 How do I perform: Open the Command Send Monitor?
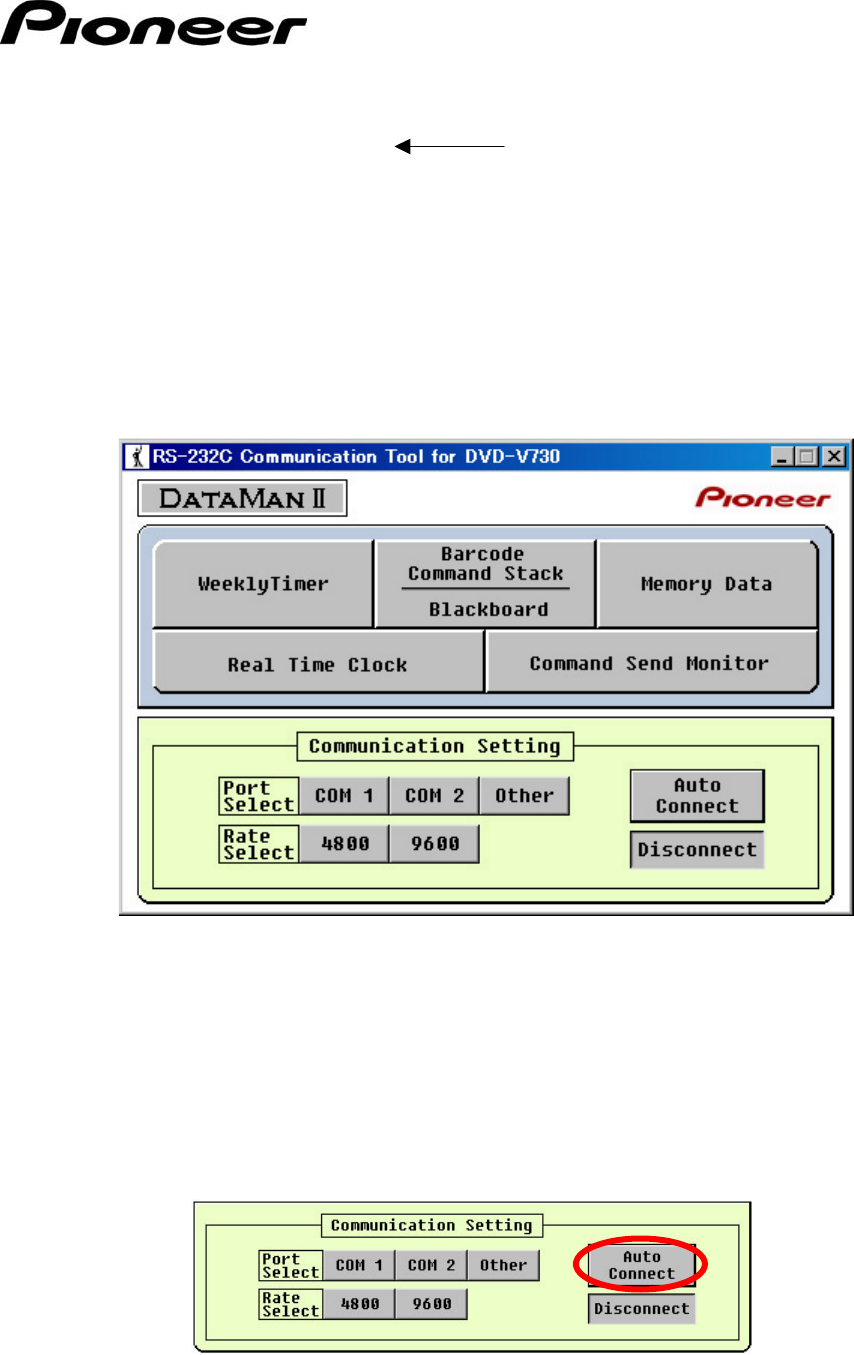tap(651, 662)
